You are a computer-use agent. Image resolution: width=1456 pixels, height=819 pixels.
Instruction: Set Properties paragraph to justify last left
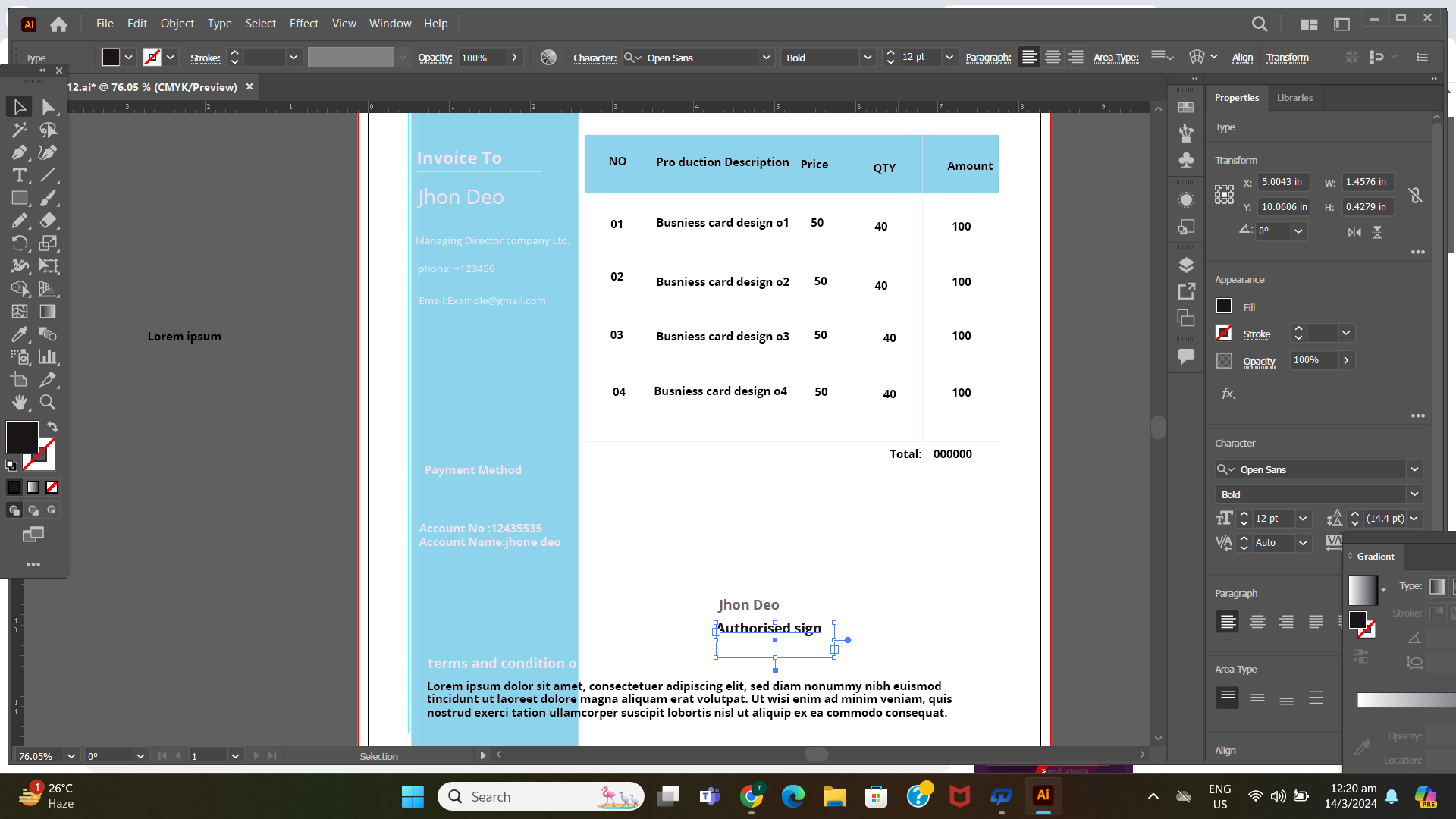(1316, 622)
